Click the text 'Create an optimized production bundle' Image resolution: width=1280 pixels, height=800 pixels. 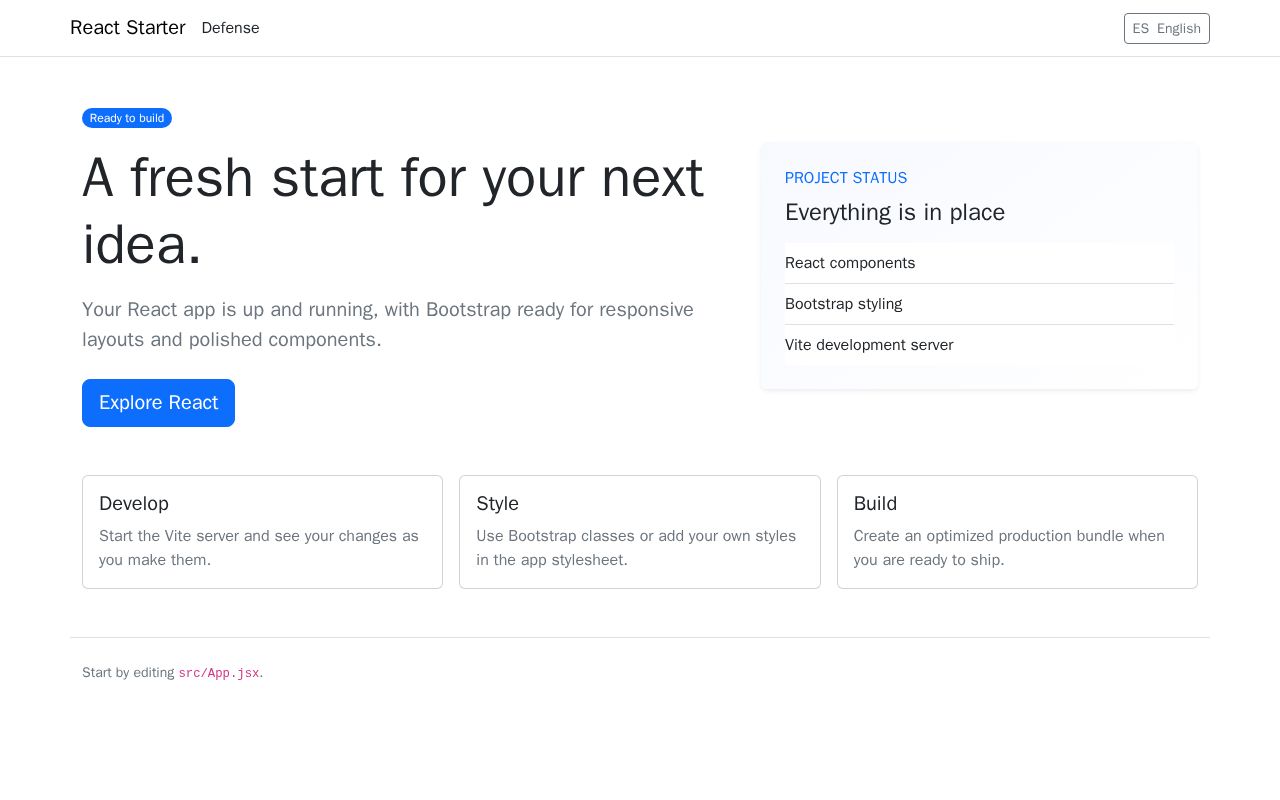pyautogui.click(x=1009, y=548)
